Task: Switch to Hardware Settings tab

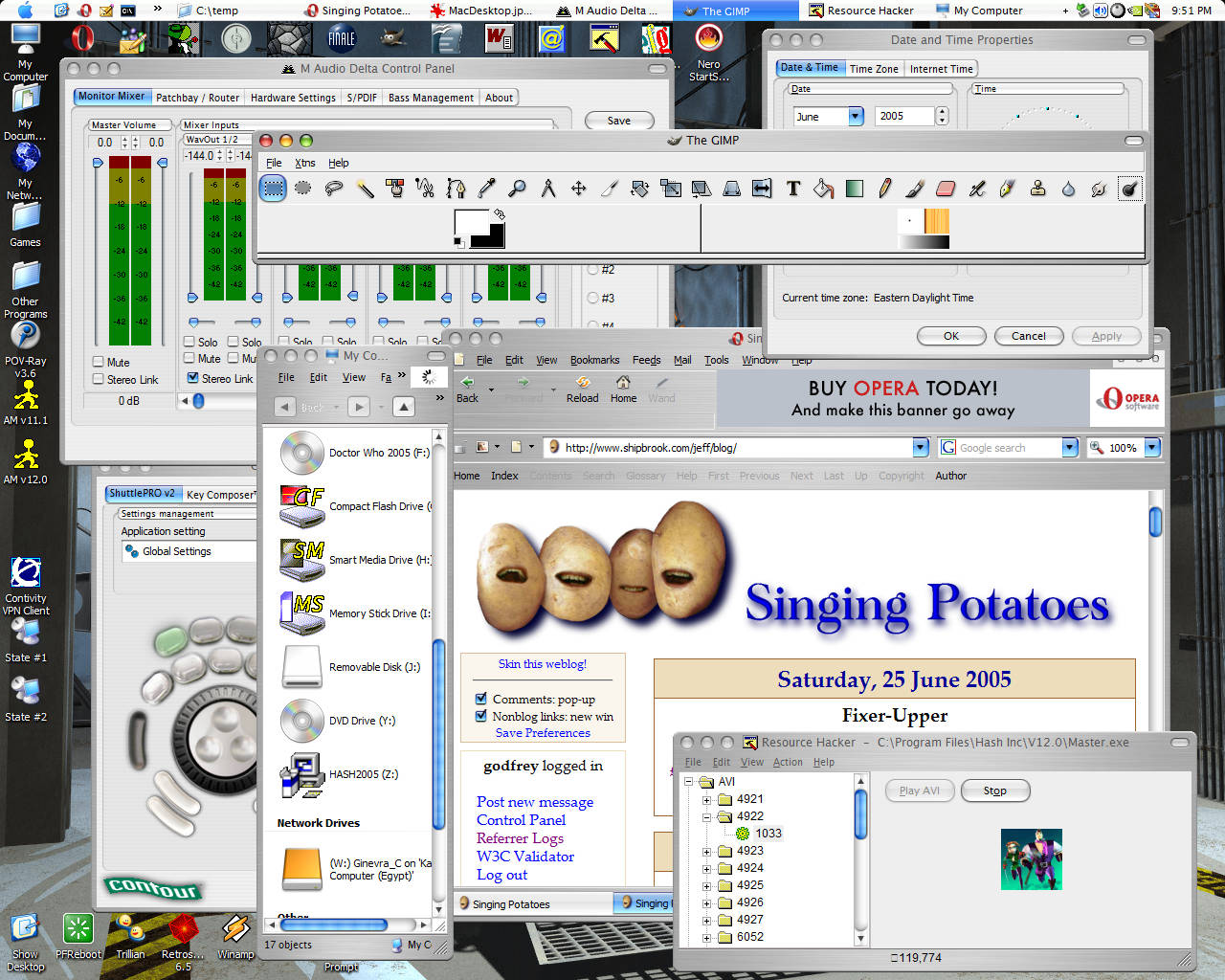Action: pos(293,98)
